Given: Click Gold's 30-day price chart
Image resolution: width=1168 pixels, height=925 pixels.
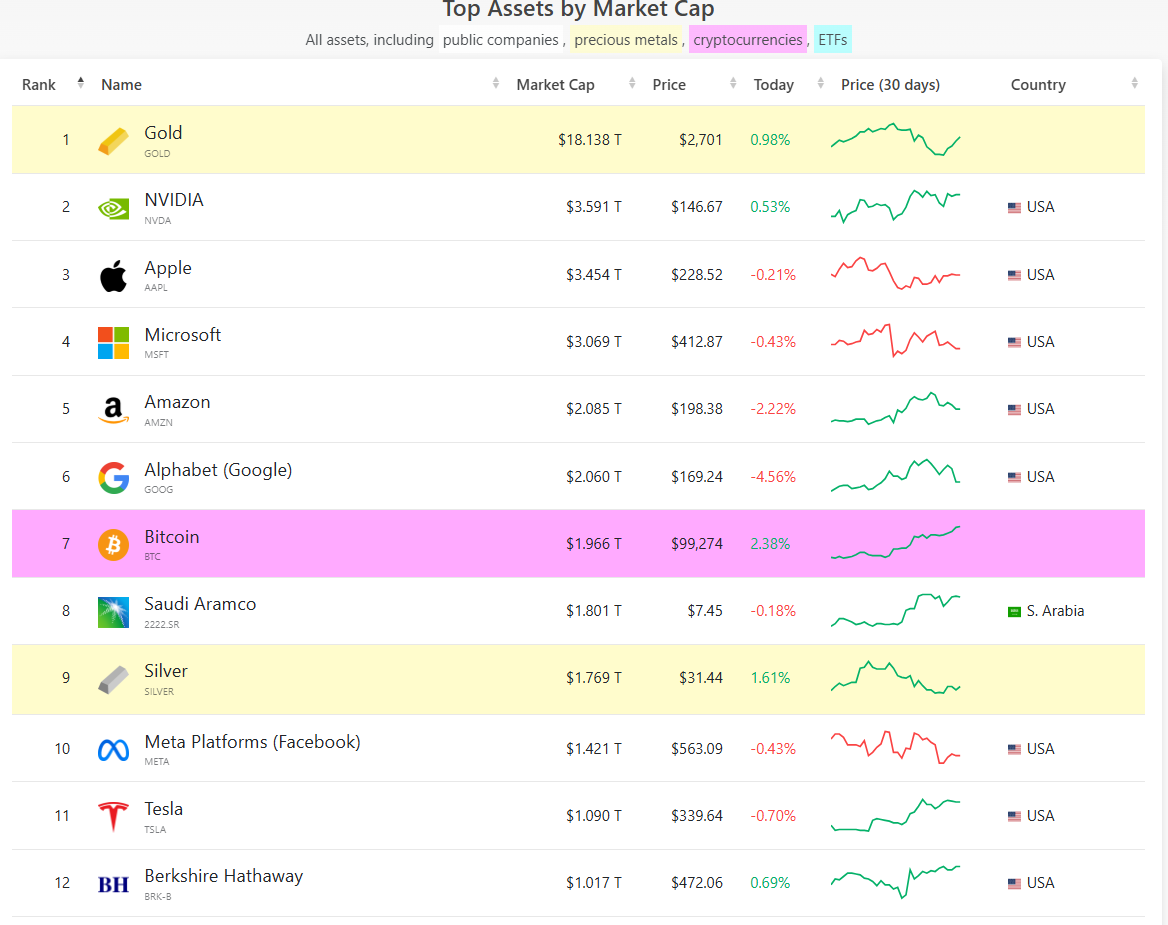Looking at the screenshot, I should (895, 139).
